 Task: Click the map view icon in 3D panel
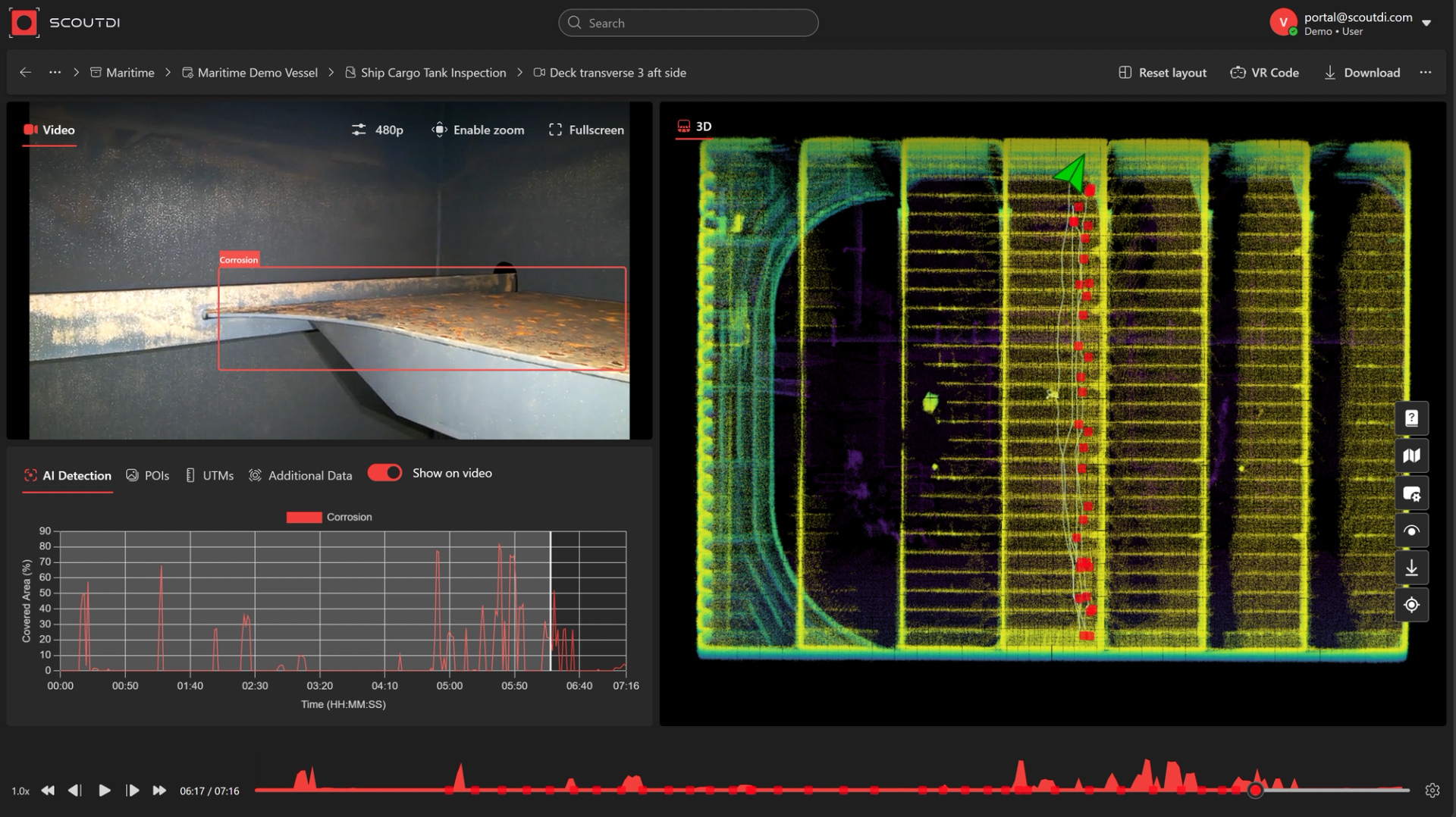[1411, 455]
